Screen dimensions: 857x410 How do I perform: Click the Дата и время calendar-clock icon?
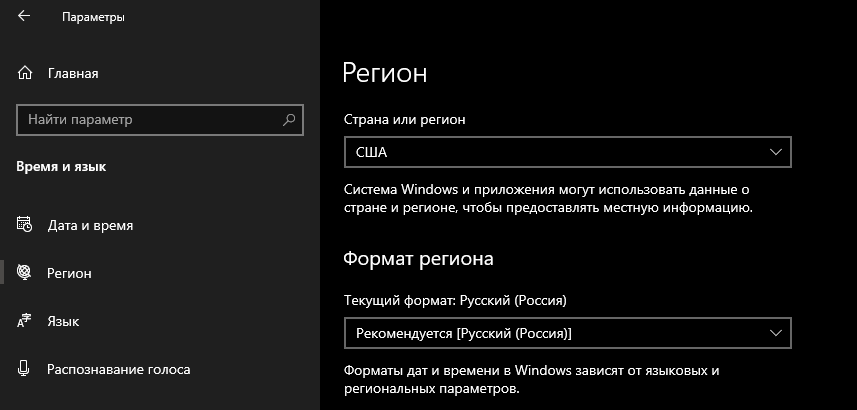pos(26,225)
